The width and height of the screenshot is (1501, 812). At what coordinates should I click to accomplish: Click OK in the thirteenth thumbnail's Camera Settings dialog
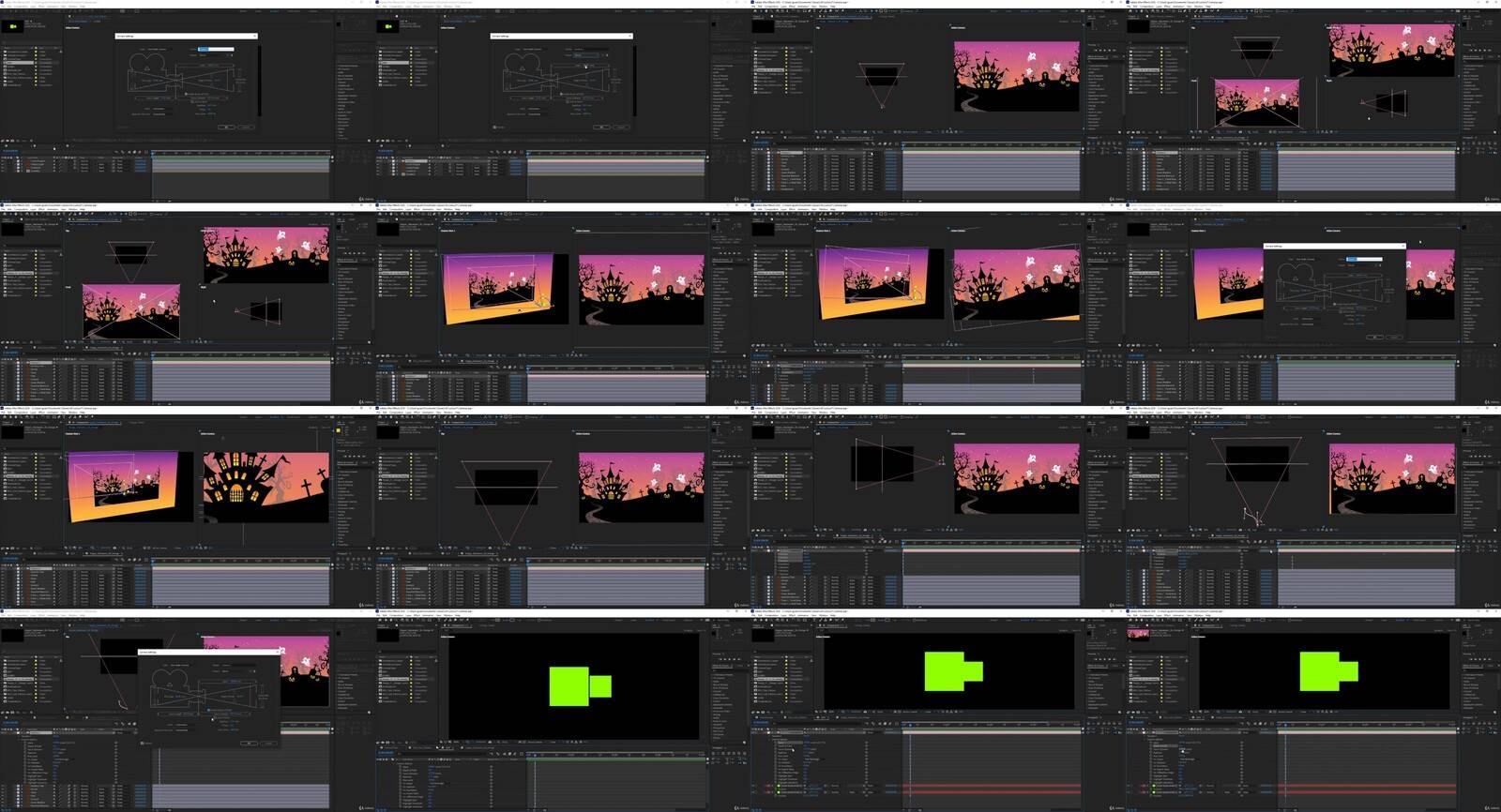point(249,743)
